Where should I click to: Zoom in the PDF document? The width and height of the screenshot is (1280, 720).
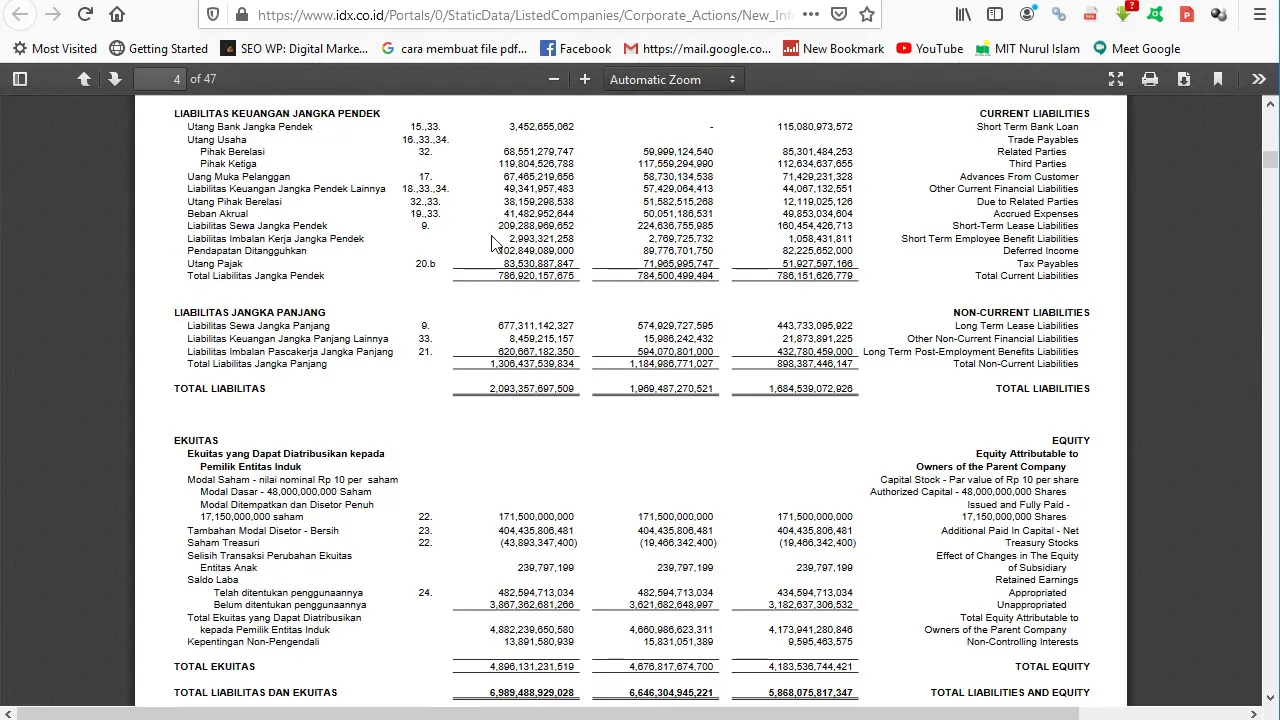[x=585, y=79]
